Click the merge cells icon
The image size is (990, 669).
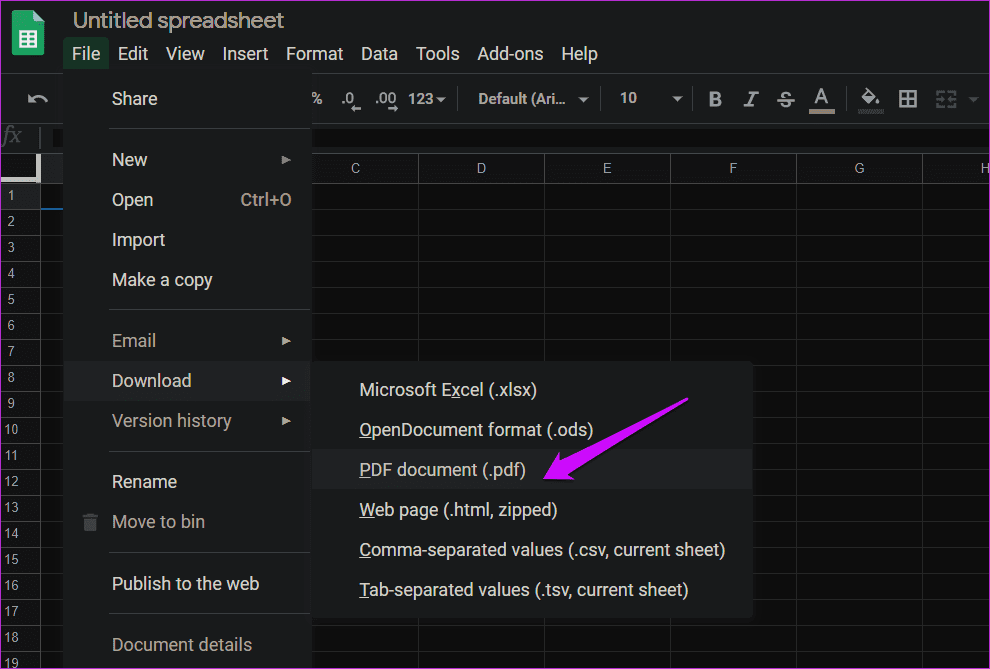pyautogui.click(x=946, y=99)
